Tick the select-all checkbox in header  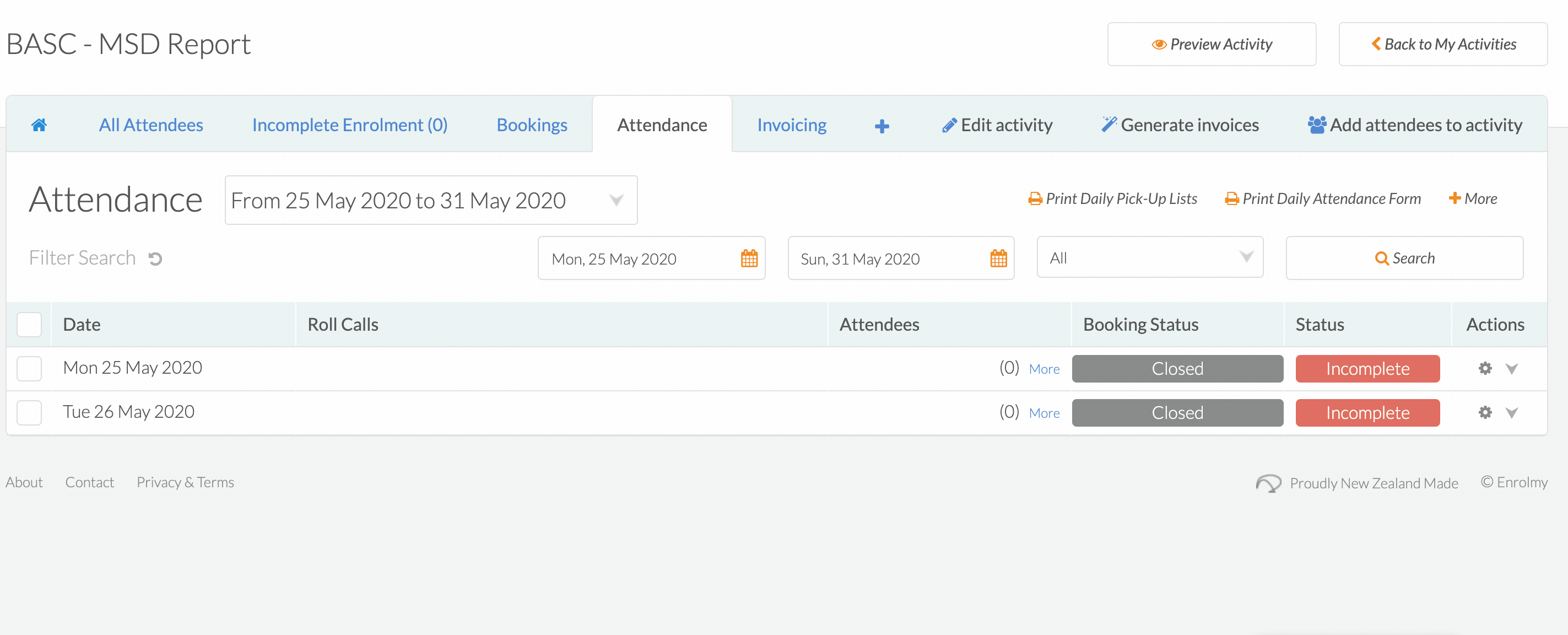(x=29, y=325)
